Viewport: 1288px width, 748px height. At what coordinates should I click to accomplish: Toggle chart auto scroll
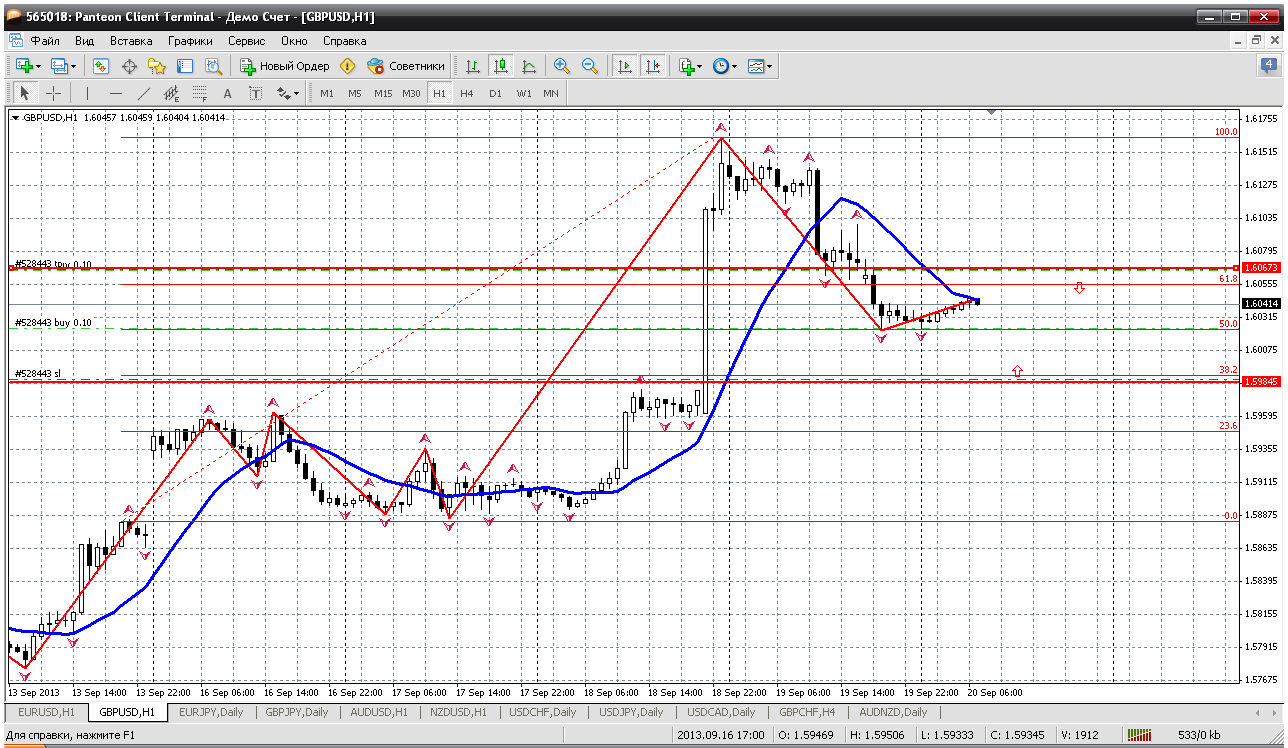click(x=625, y=66)
